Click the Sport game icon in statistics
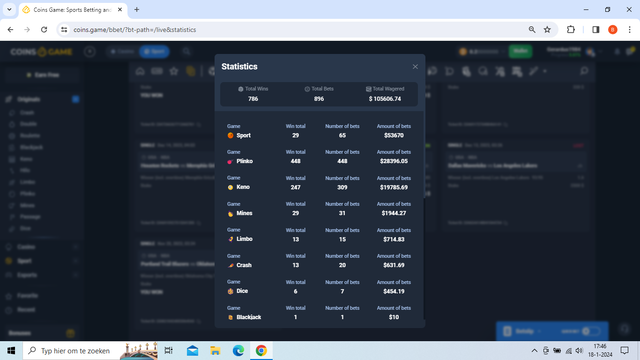 tap(230, 136)
